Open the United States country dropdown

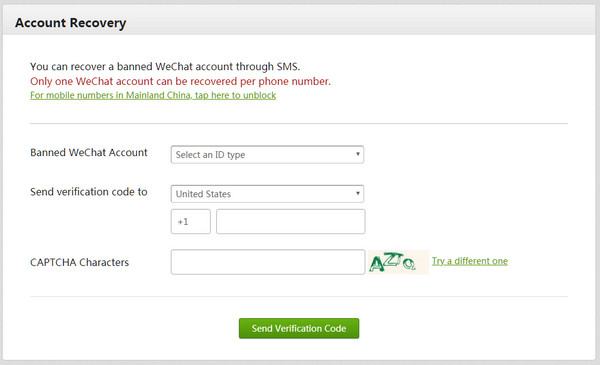coord(267,194)
